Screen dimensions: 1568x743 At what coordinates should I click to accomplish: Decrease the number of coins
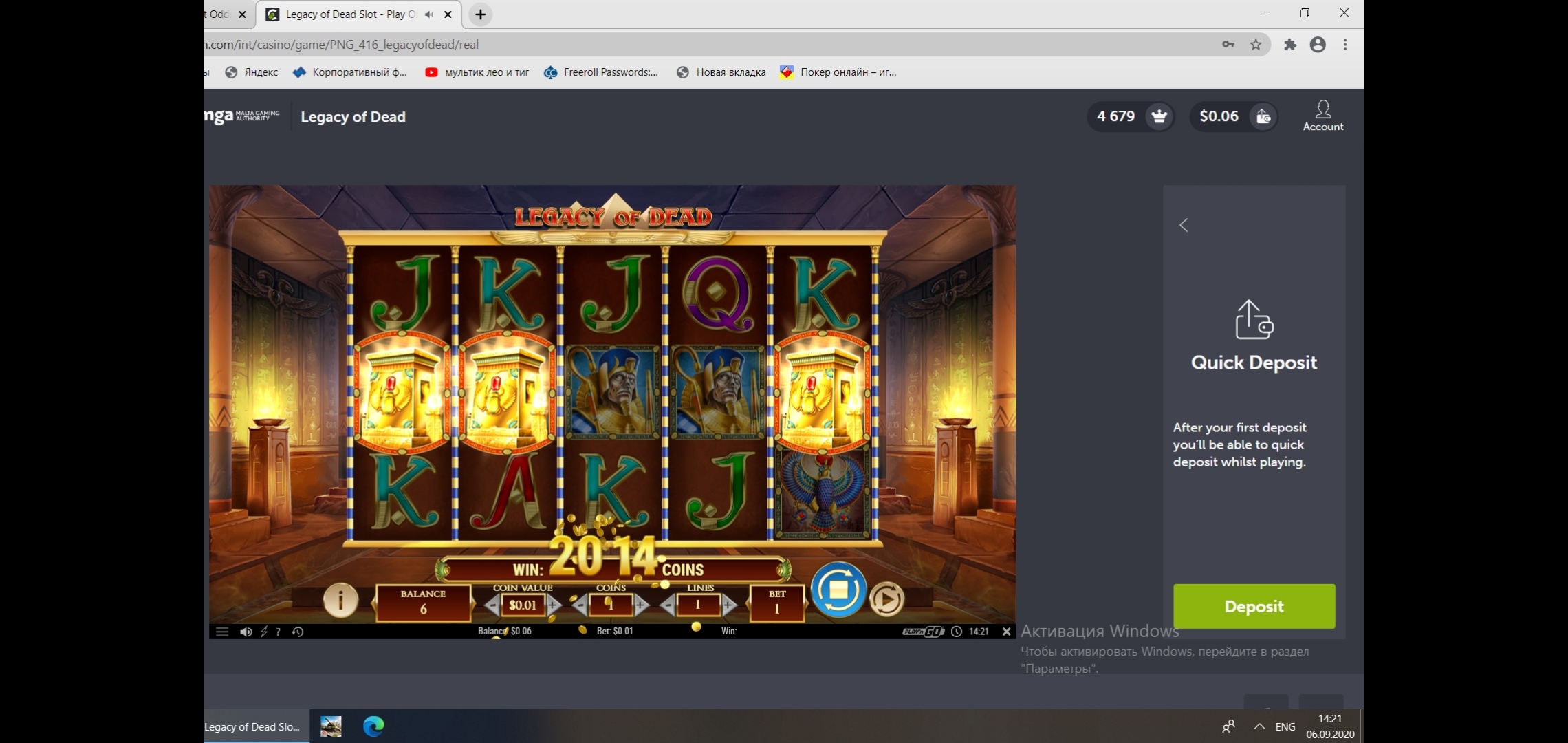(580, 605)
